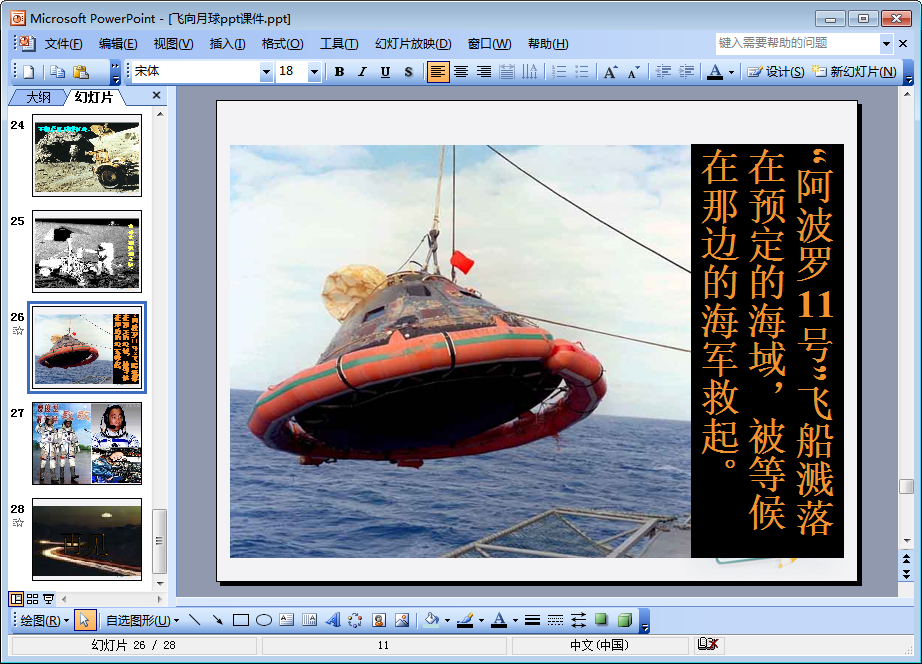Open the 格式(O) menu
The image size is (922, 664).
(282, 44)
